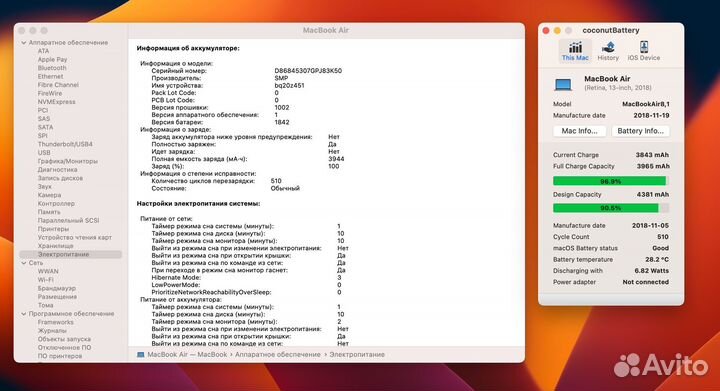Click the Design Capacity 4381 mAh value

(x=652, y=195)
